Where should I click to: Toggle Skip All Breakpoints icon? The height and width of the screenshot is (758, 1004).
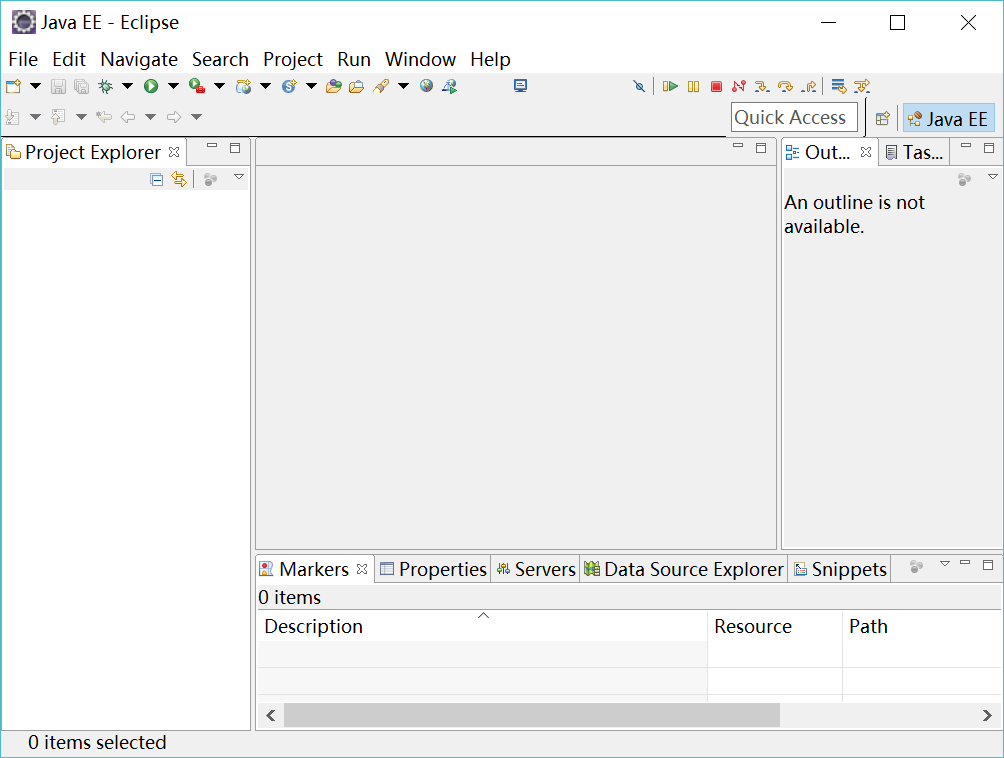[x=639, y=86]
